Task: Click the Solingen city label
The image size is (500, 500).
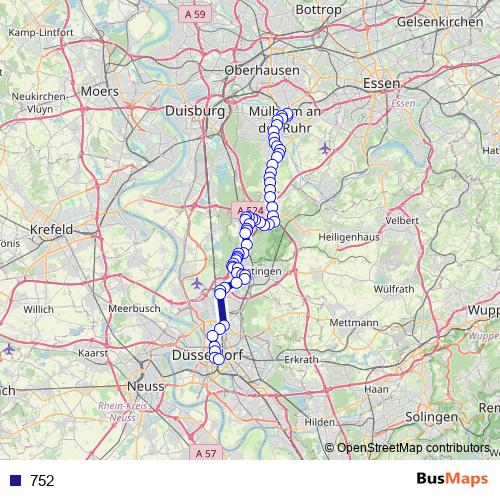Action: [x=432, y=417]
